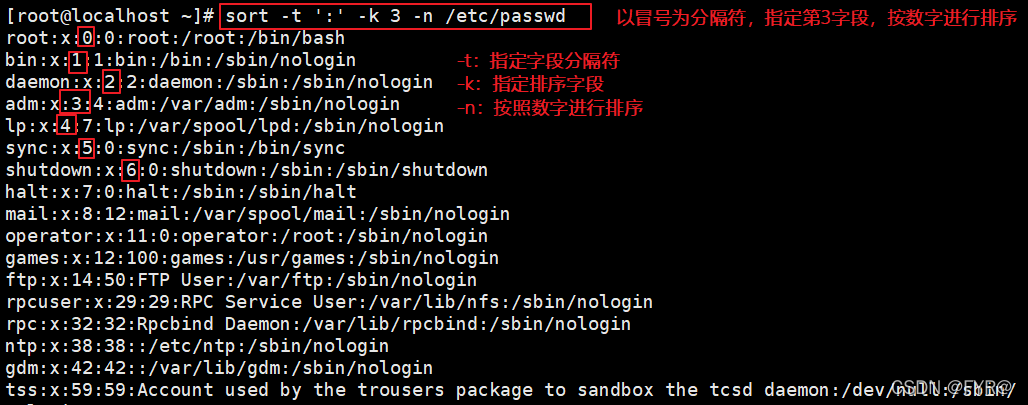Click the rpcuser RPC Service User line
The image size is (1028, 405).
(x=329, y=302)
